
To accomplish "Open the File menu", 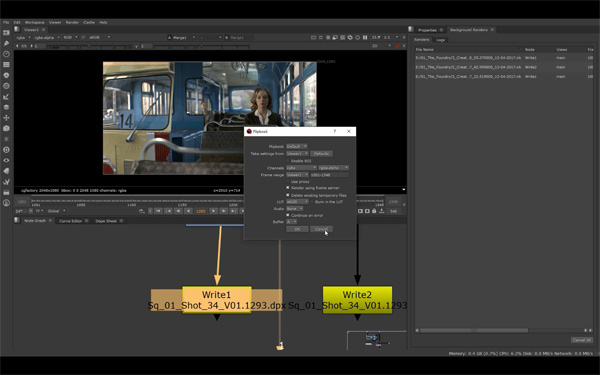I will click(x=6, y=23).
